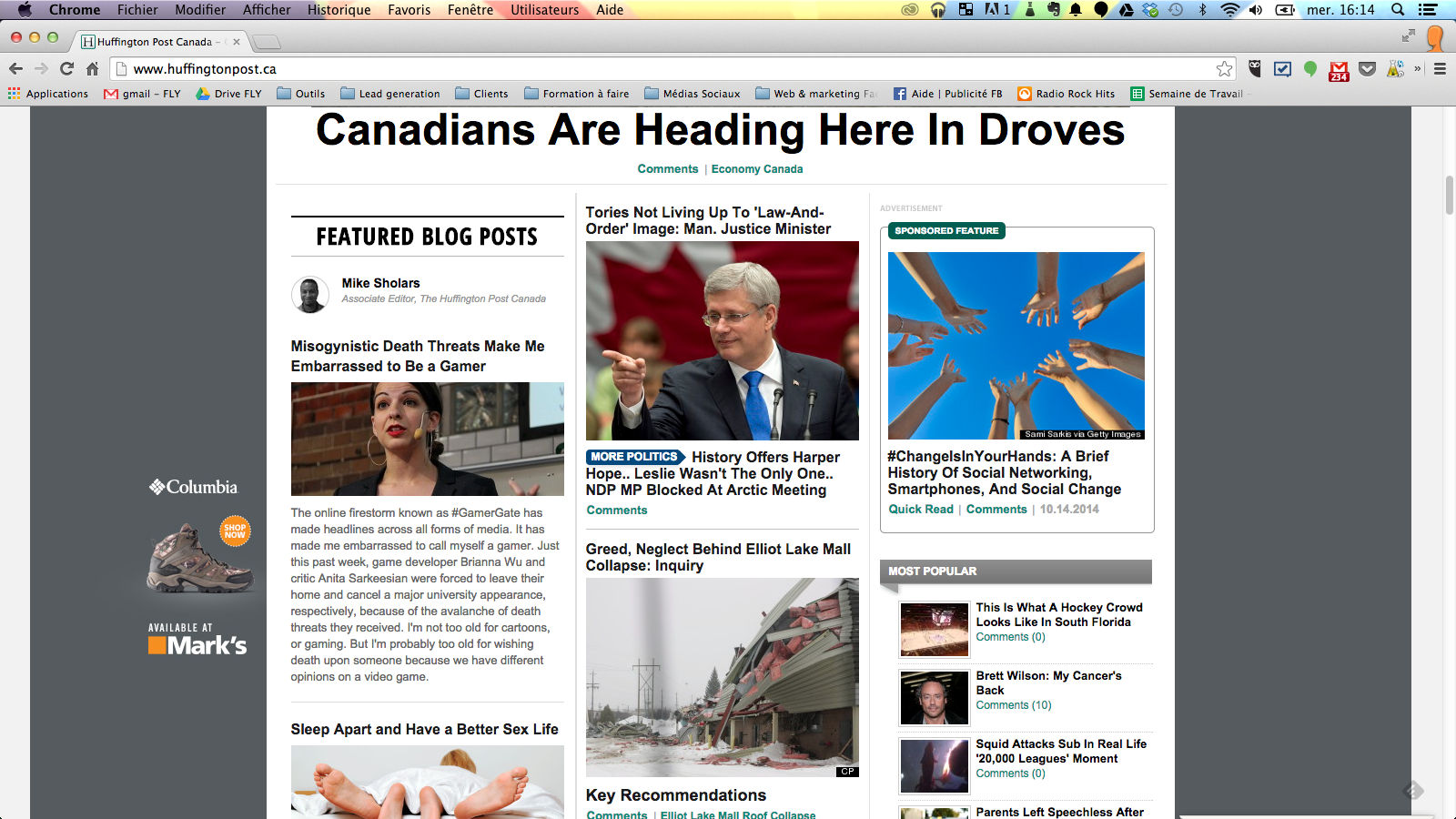Open the Applications bookmarks shortcut
The width and height of the screenshot is (1456, 819).
click(48, 94)
